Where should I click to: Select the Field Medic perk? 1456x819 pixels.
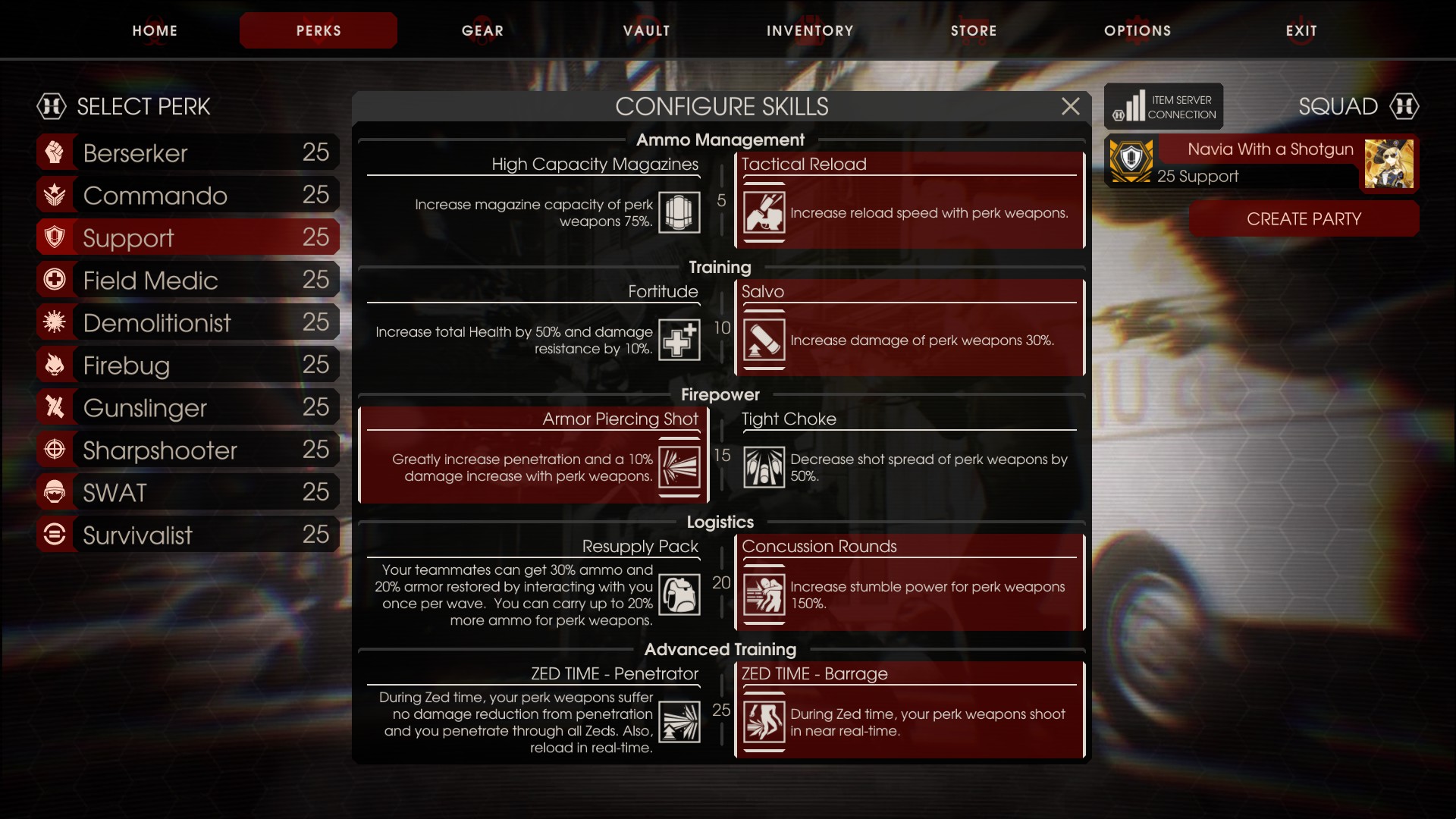(187, 281)
